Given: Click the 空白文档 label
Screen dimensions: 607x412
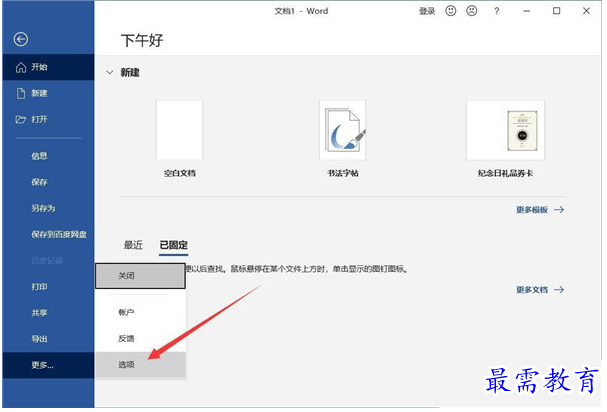Looking at the screenshot, I should click(x=180, y=173).
